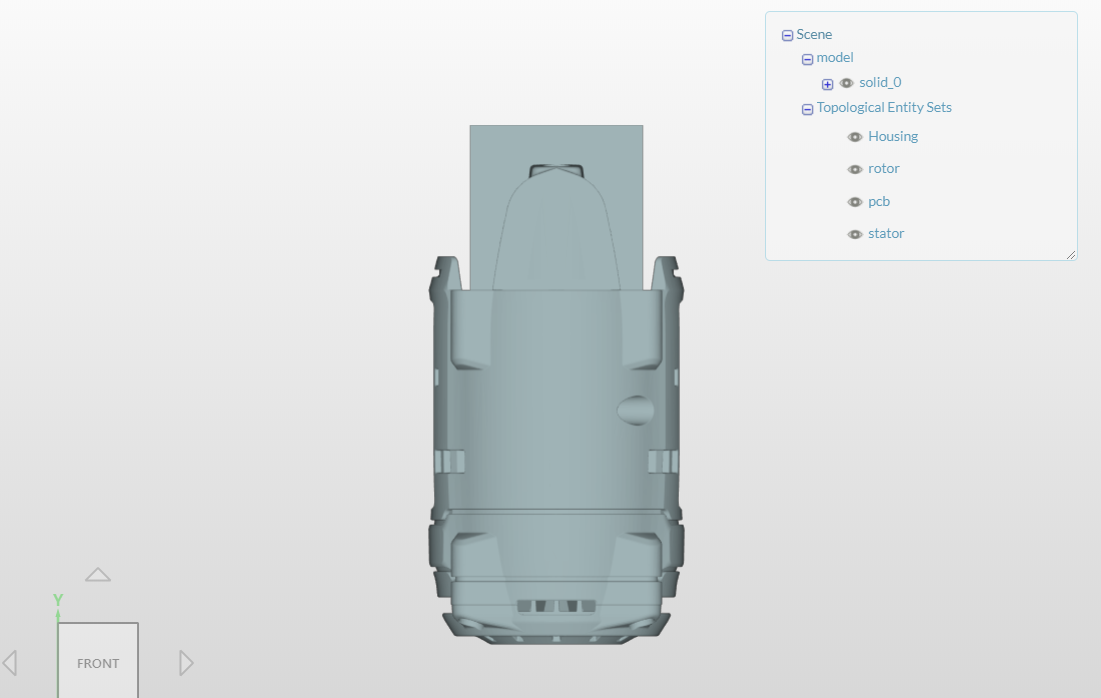Select the model label in tree
The height and width of the screenshot is (698, 1101).
(835, 58)
